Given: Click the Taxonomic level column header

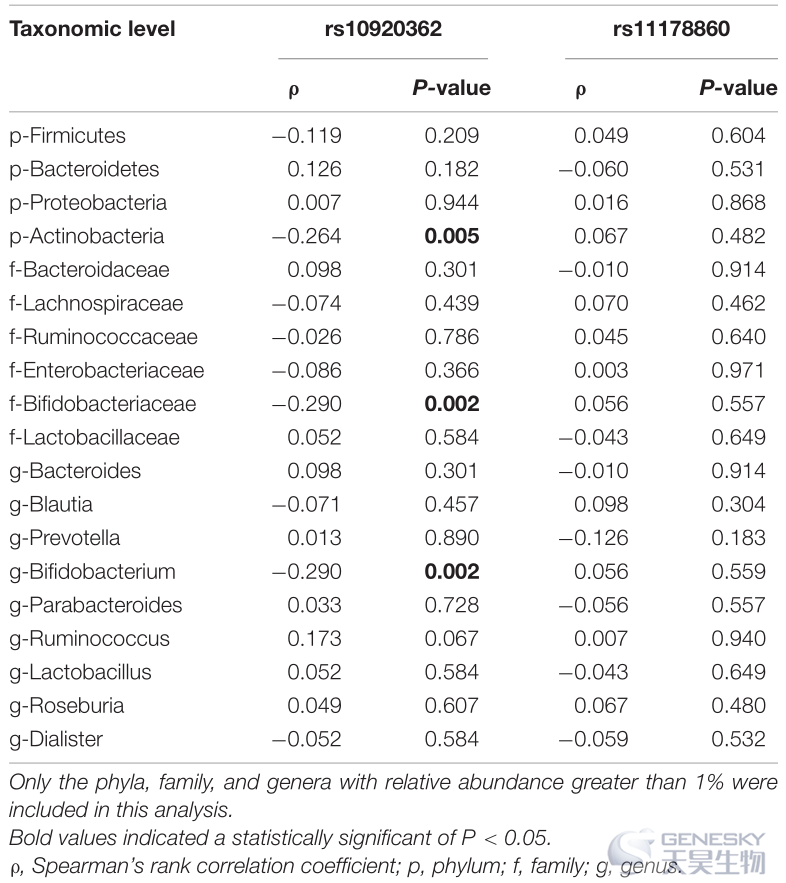Looking at the screenshot, I should coord(92,29).
